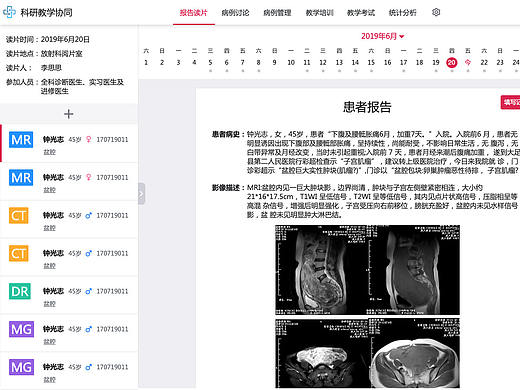The height and width of the screenshot is (390, 520).
Task: Select calendar date 1
Action: 146,62
